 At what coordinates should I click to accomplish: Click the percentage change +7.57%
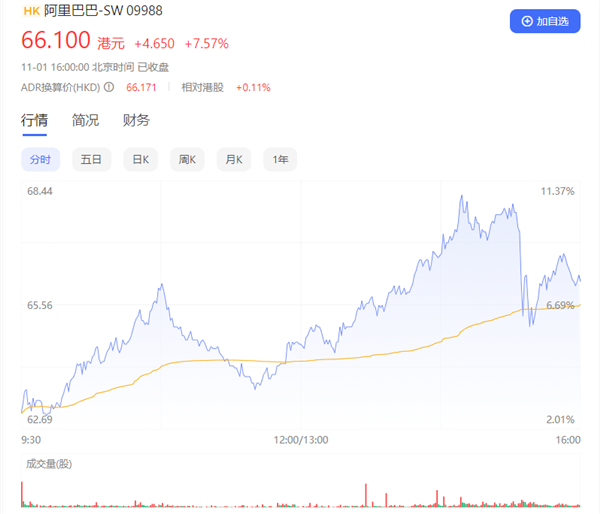(207, 44)
